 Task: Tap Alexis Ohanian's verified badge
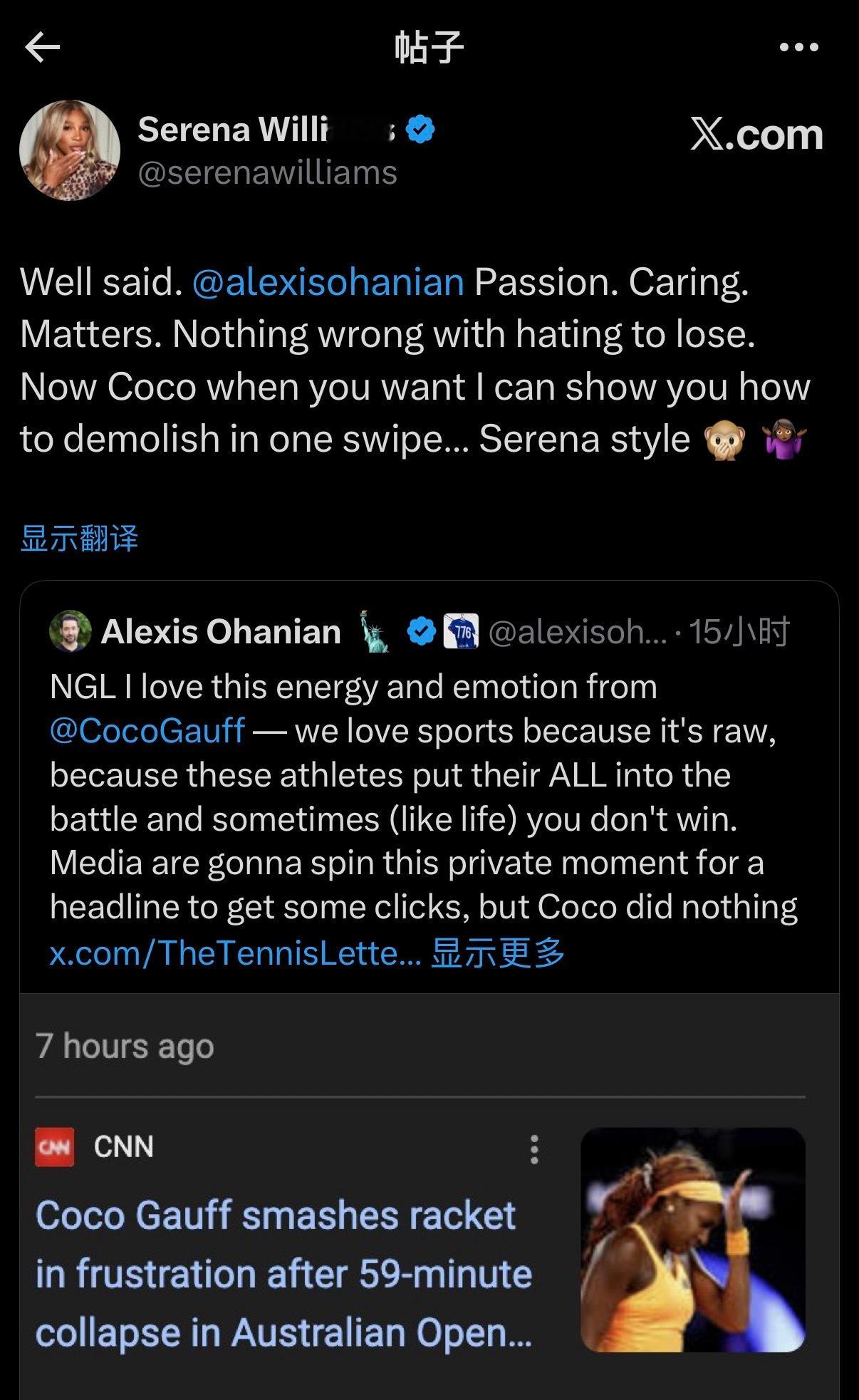(421, 631)
